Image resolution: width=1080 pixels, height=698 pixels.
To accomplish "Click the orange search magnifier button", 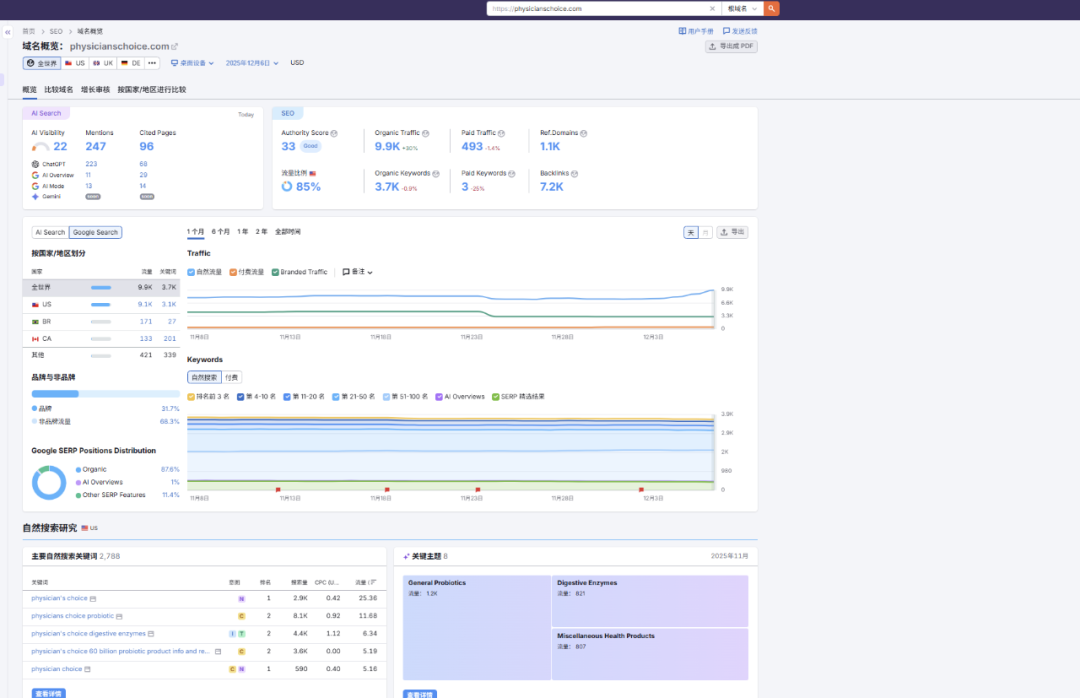I will point(771,8).
